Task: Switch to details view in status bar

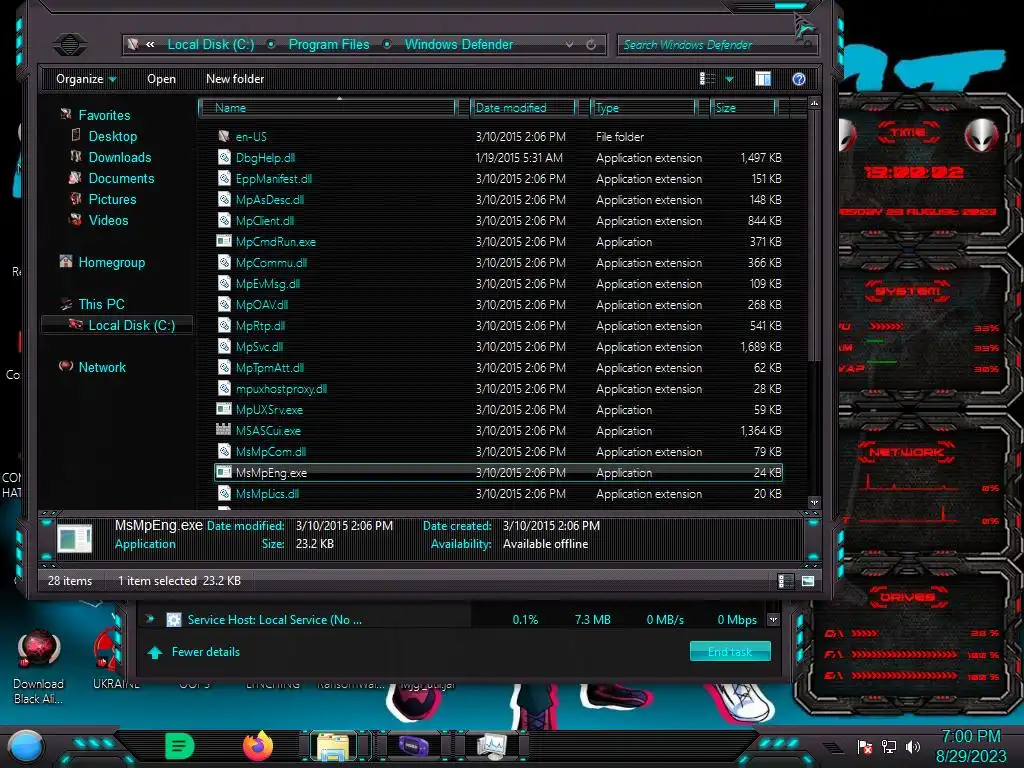Action: coord(785,581)
